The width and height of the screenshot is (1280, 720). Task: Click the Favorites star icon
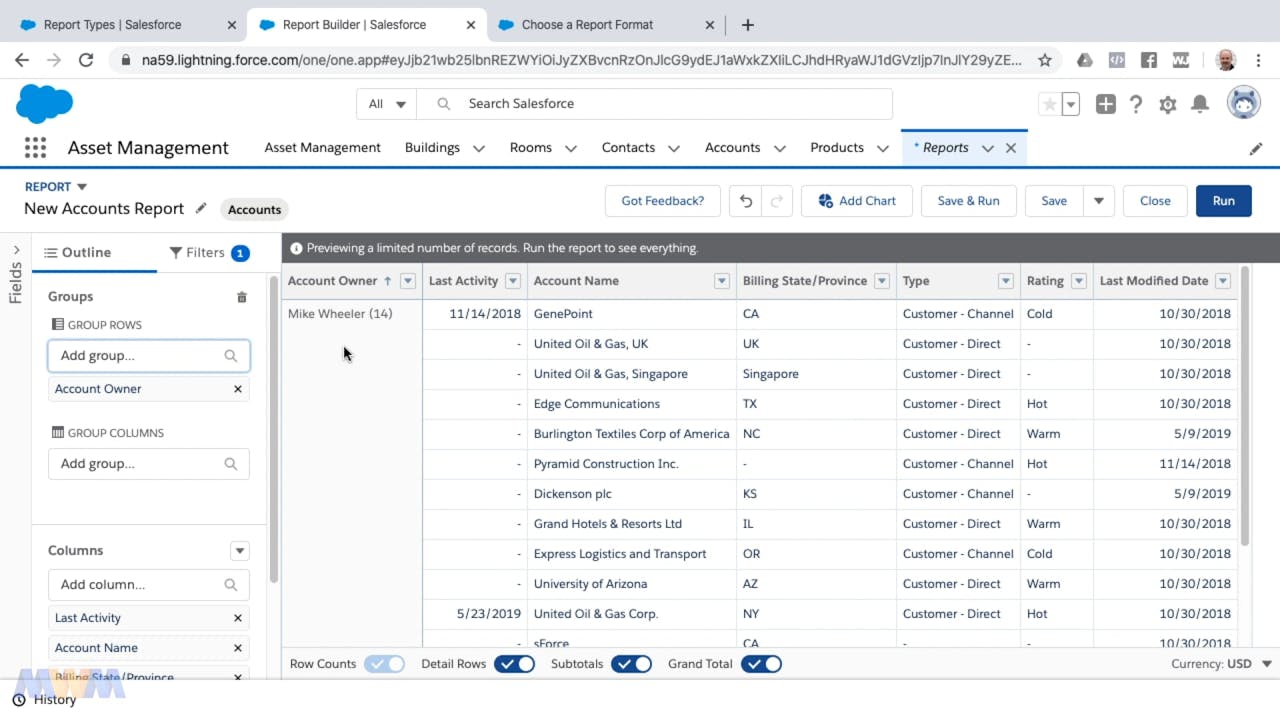point(1049,104)
